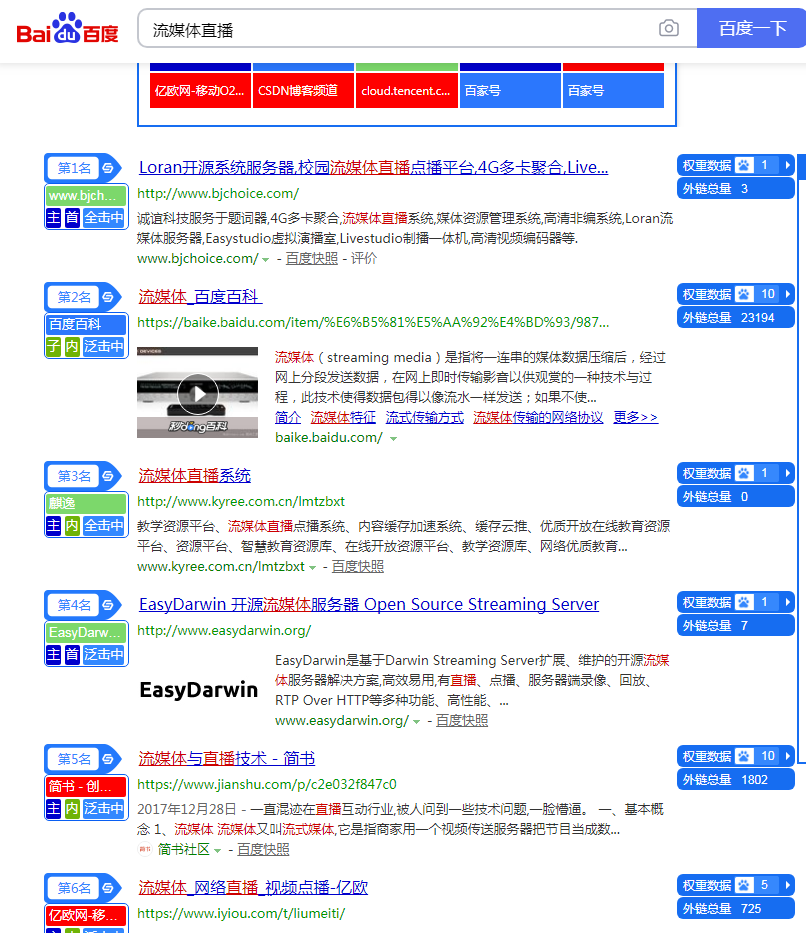Open the http://www.bjchoice.com/ green URL
The height and width of the screenshot is (933, 806).
218,193
